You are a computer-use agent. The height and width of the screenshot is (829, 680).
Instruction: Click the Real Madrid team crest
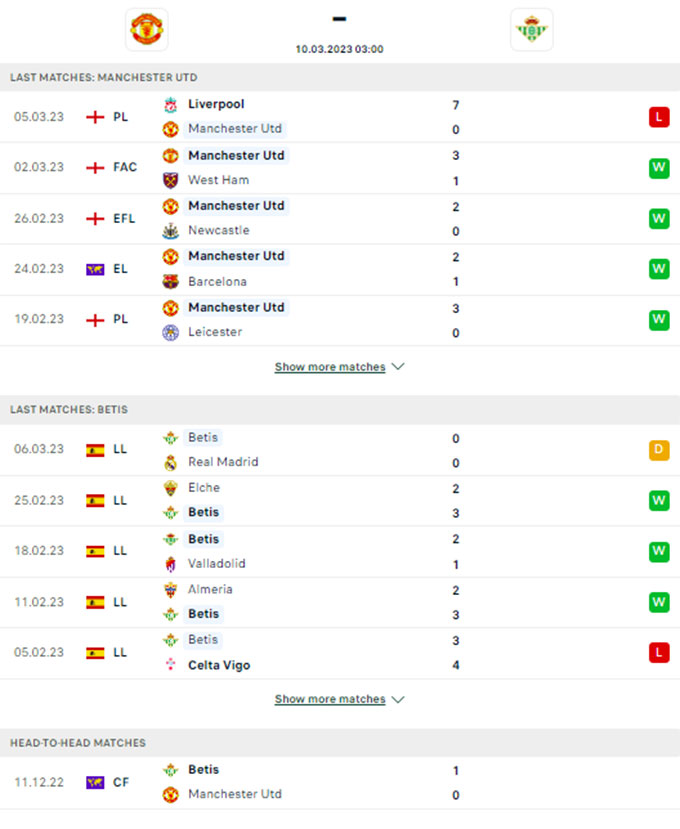(171, 462)
